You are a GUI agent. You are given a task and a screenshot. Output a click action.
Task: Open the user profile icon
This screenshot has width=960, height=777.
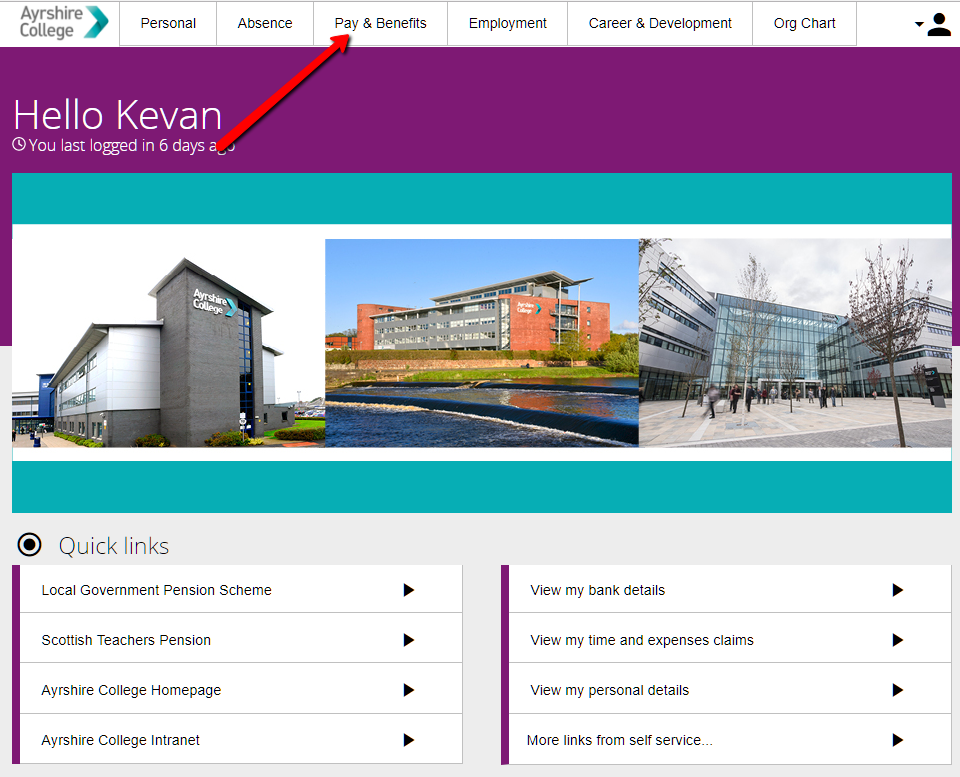[x=939, y=24]
